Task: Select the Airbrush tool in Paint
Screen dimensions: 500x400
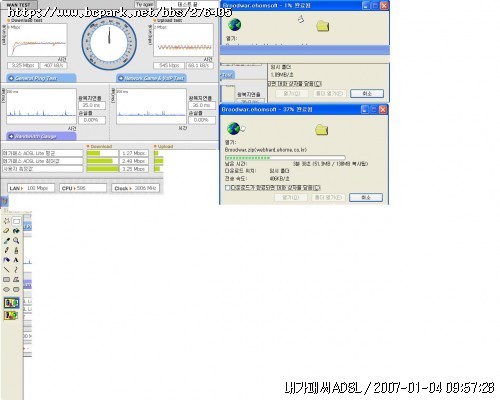Action: click(6, 260)
